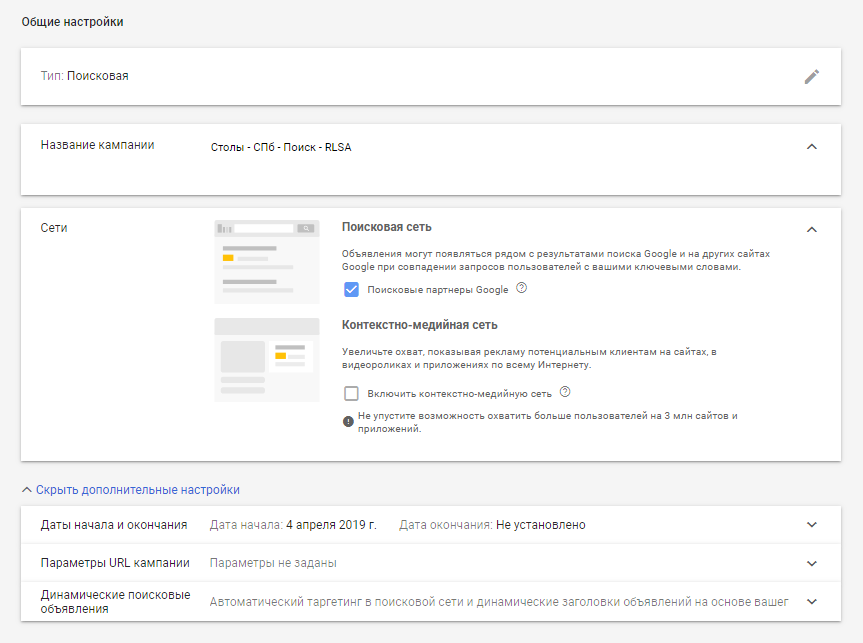
Task: Expand the Динамические поисковые объявления chevron
Action: 811,602
